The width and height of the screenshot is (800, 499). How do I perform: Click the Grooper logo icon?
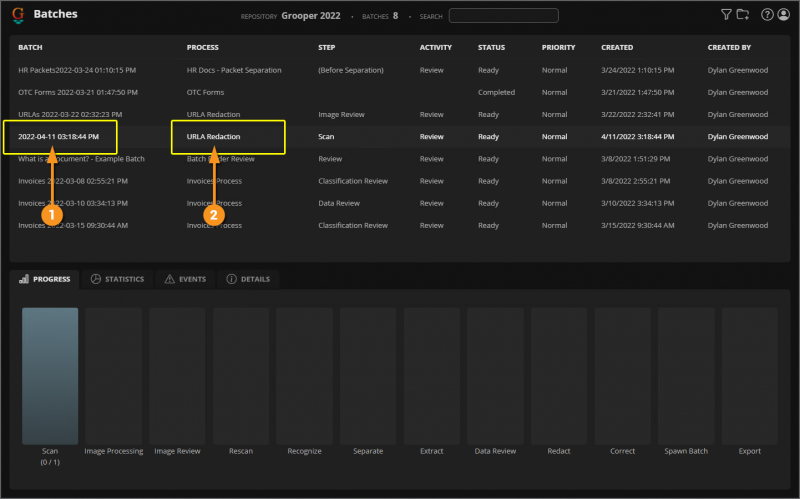[x=18, y=15]
